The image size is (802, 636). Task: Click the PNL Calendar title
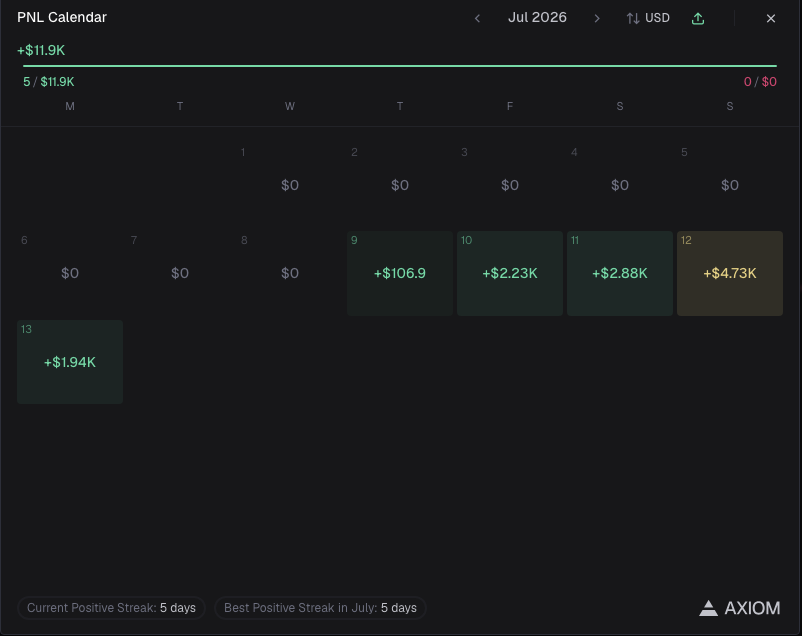tap(62, 17)
